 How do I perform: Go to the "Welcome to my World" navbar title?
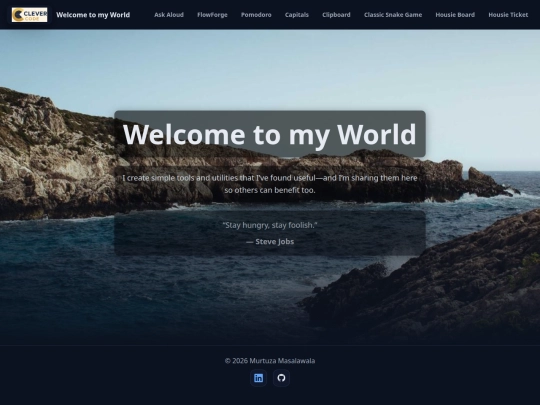(x=93, y=15)
